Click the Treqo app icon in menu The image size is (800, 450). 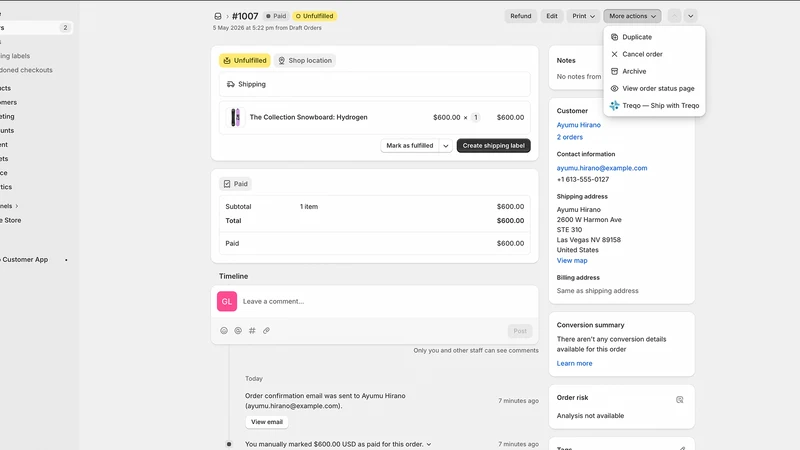click(614, 106)
